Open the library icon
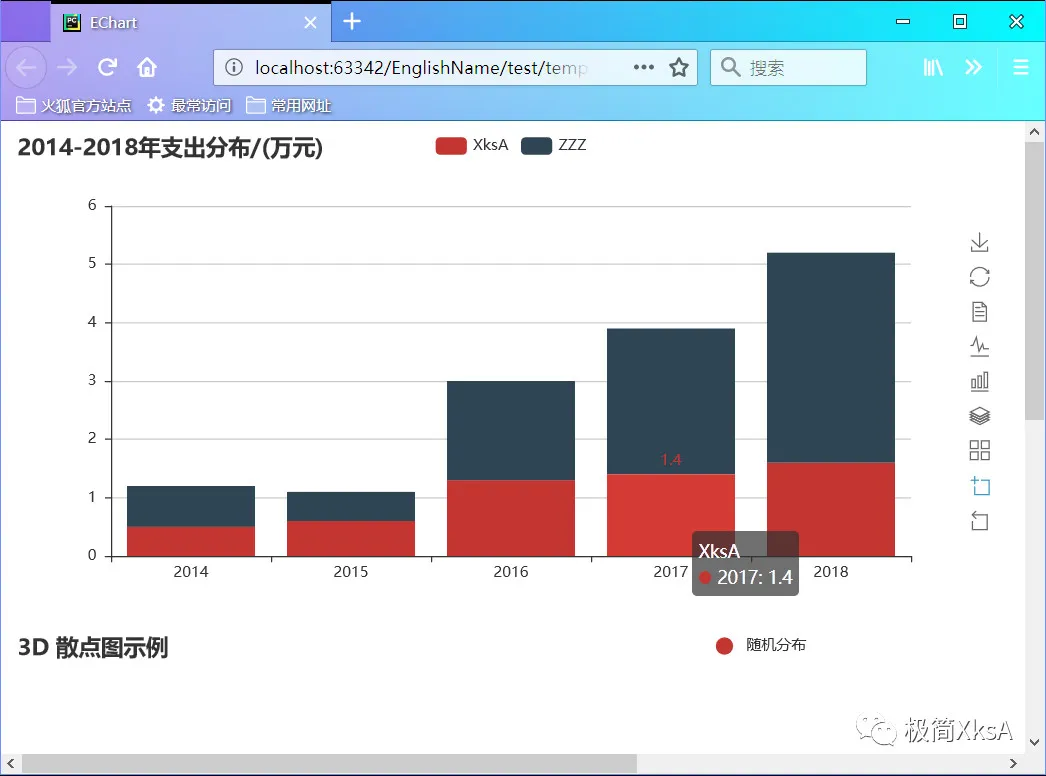This screenshot has height=776, width=1046. tap(933, 67)
